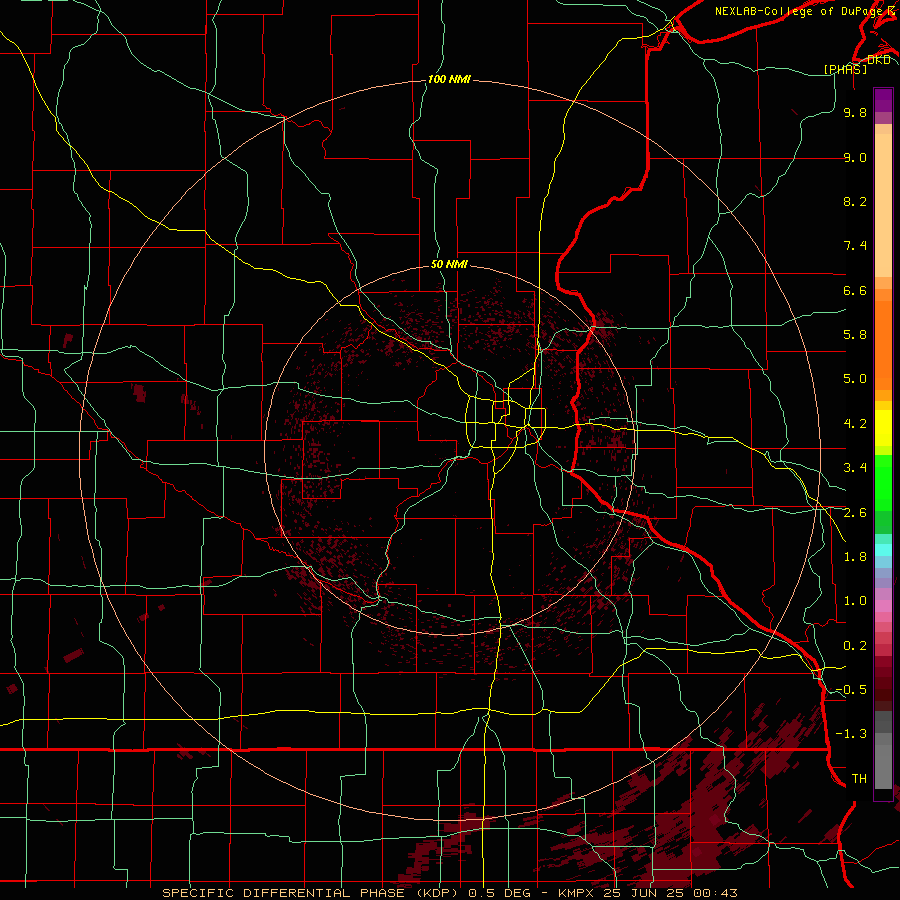
Task: Click the Specific Differential Phase KMPX caption
Action: (x=450, y=893)
